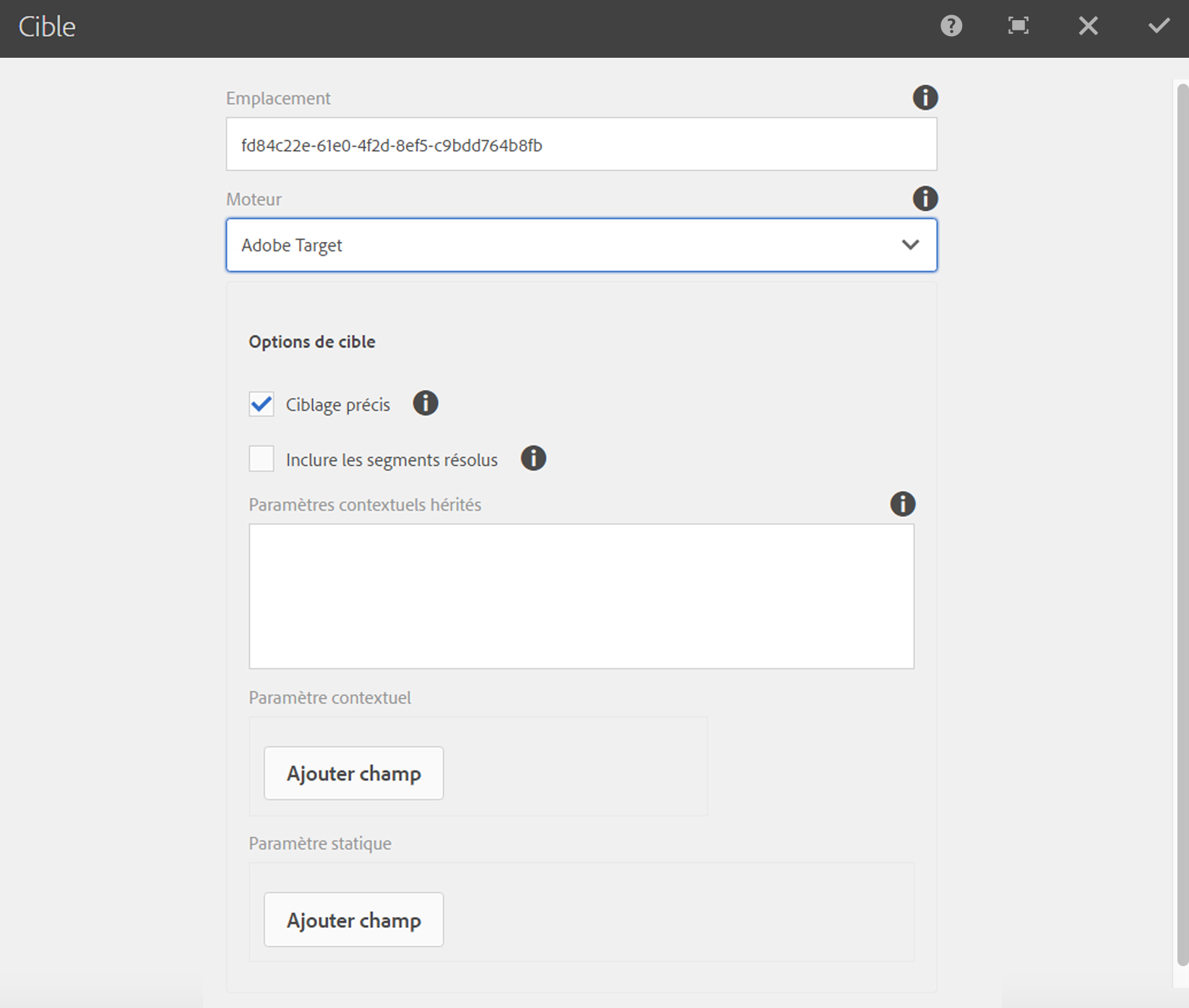This screenshot has height=1008, width=1189.
Task: Open the Moteur dropdown chevron
Action: click(910, 245)
